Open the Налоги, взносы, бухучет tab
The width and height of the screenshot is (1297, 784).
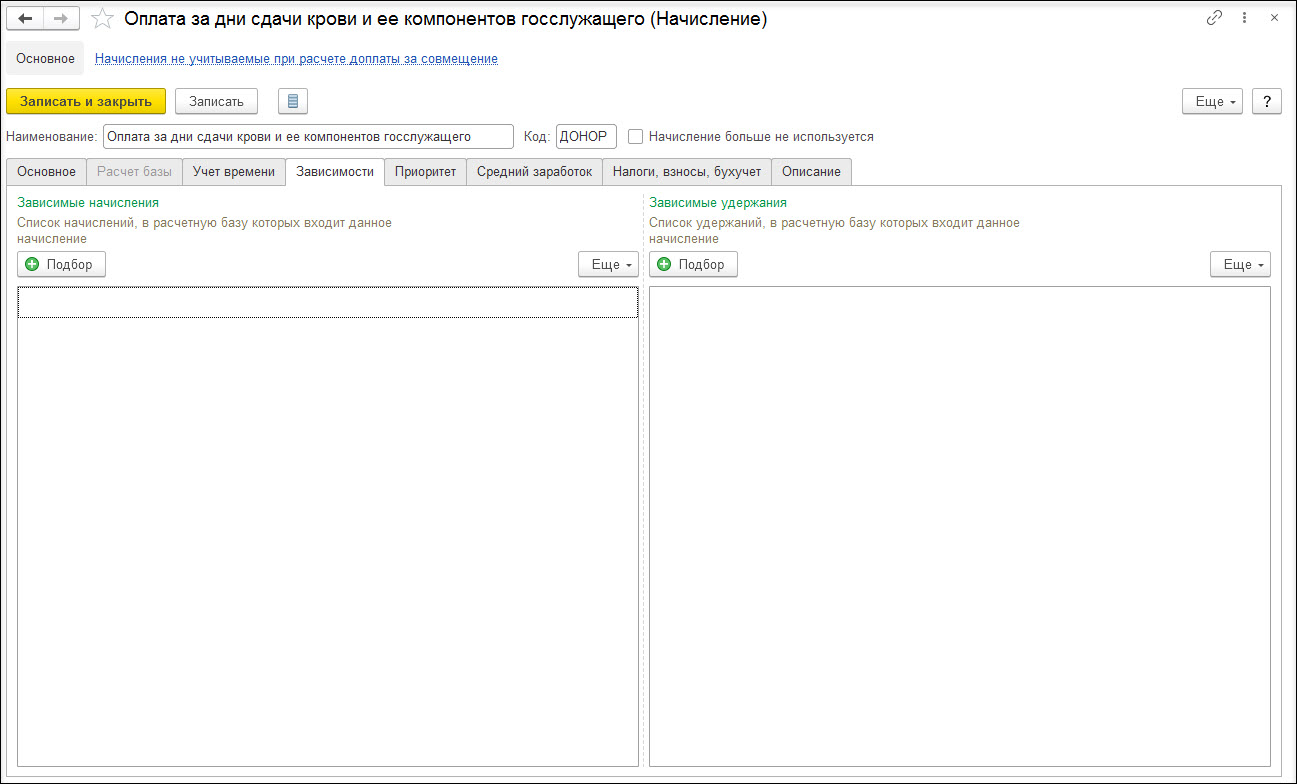(x=687, y=172)
